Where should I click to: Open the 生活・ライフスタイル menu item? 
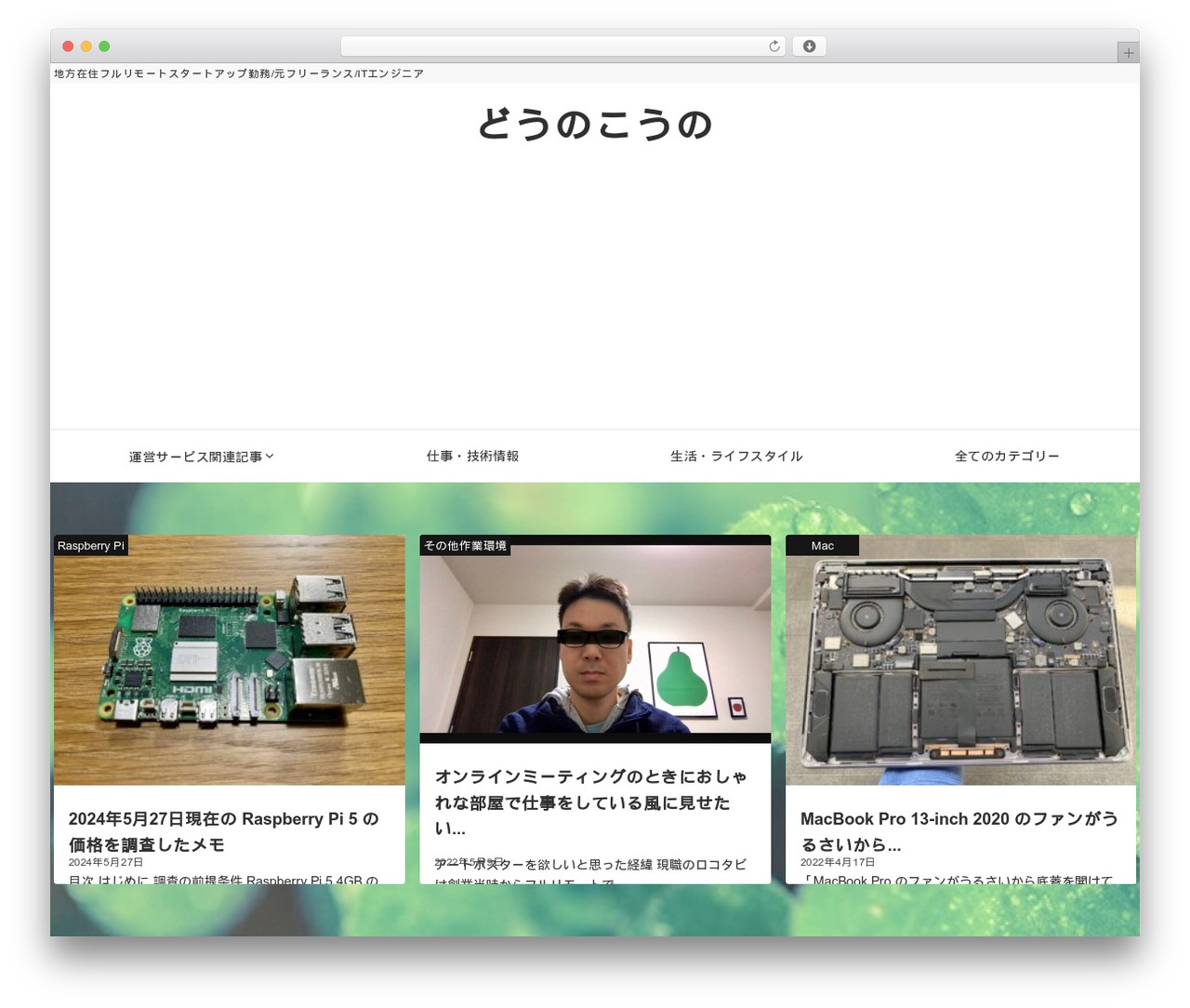pyautogui.click(x=736, y=456)
